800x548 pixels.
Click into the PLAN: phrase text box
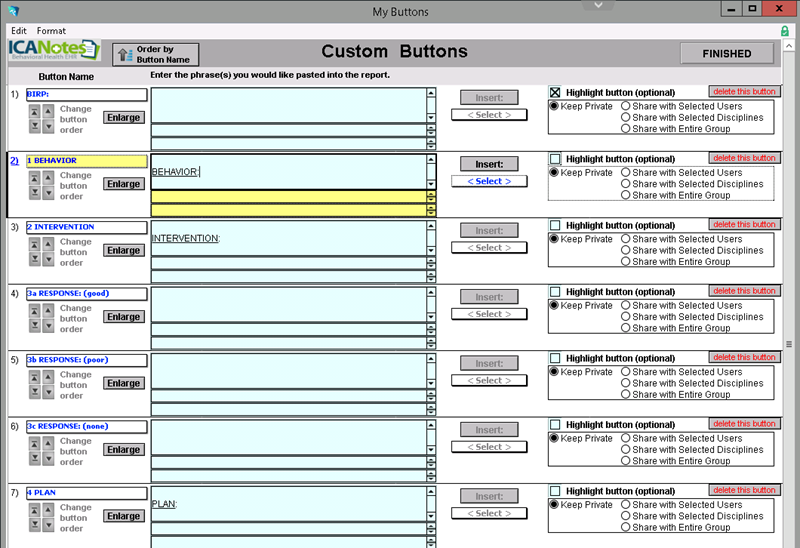click(289, 504)
